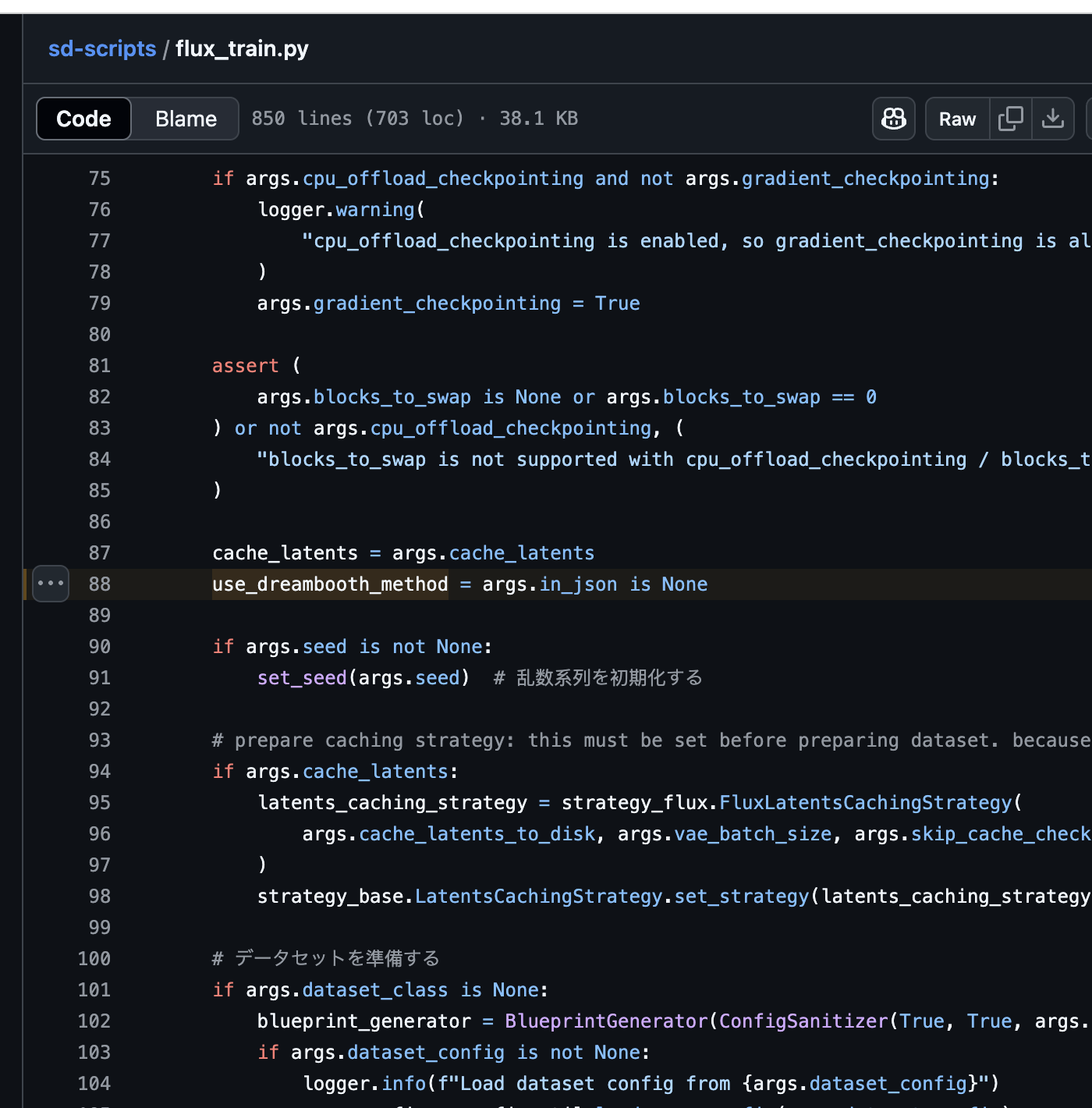
Task: Select line number 81 in gutter
Action: point(99,366)
